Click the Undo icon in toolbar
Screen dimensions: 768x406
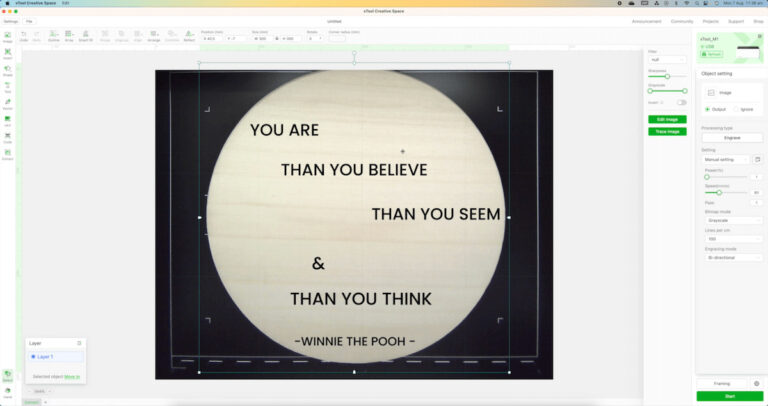click(23, 37)
